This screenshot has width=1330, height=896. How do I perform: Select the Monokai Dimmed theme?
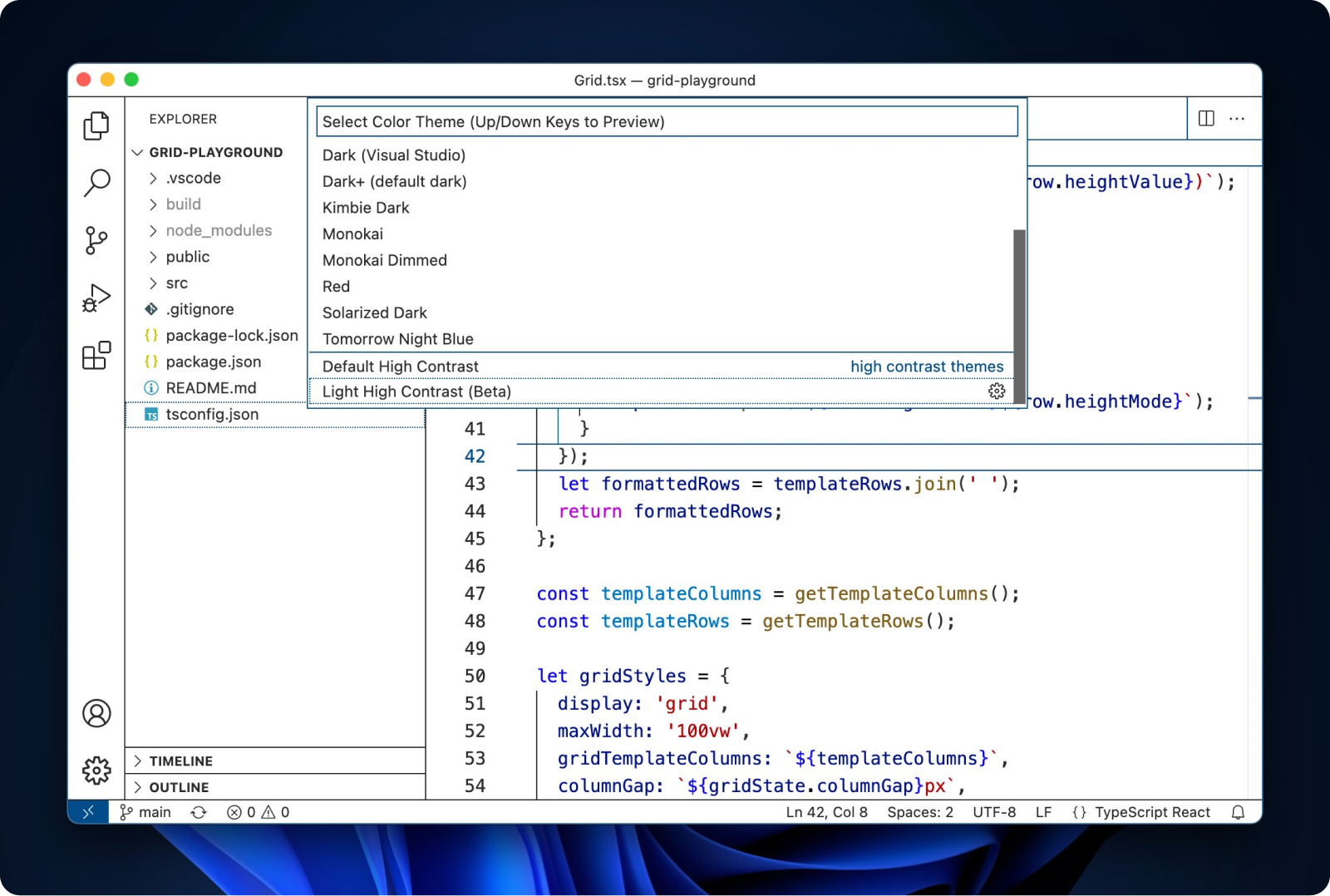[x=661, y=260]
